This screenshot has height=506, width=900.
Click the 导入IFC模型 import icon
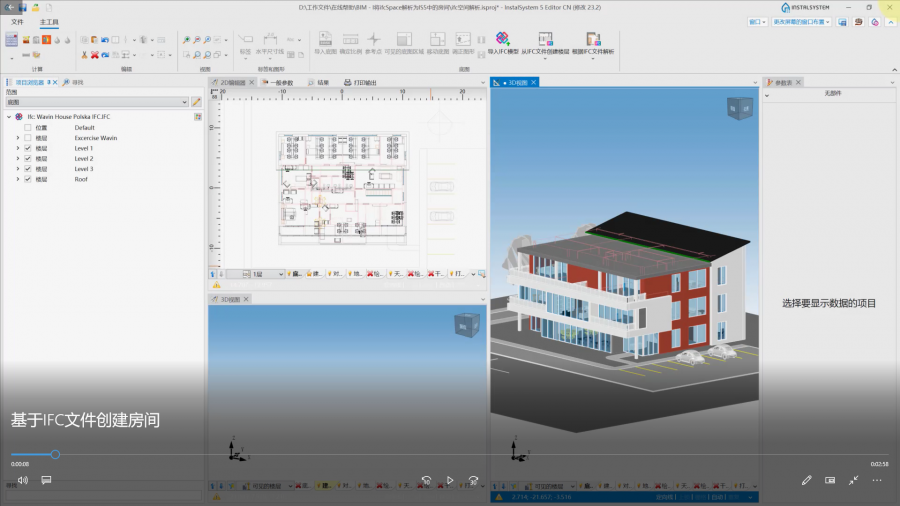(x=502, y=40)
